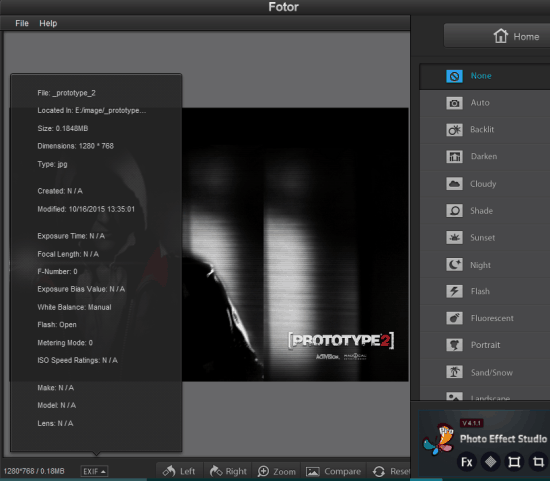This screenshot has height=481, width=550.
Task: Click the 'White Balance: Manual' entry
Action: pyautogui.click(x=74, y=307)
